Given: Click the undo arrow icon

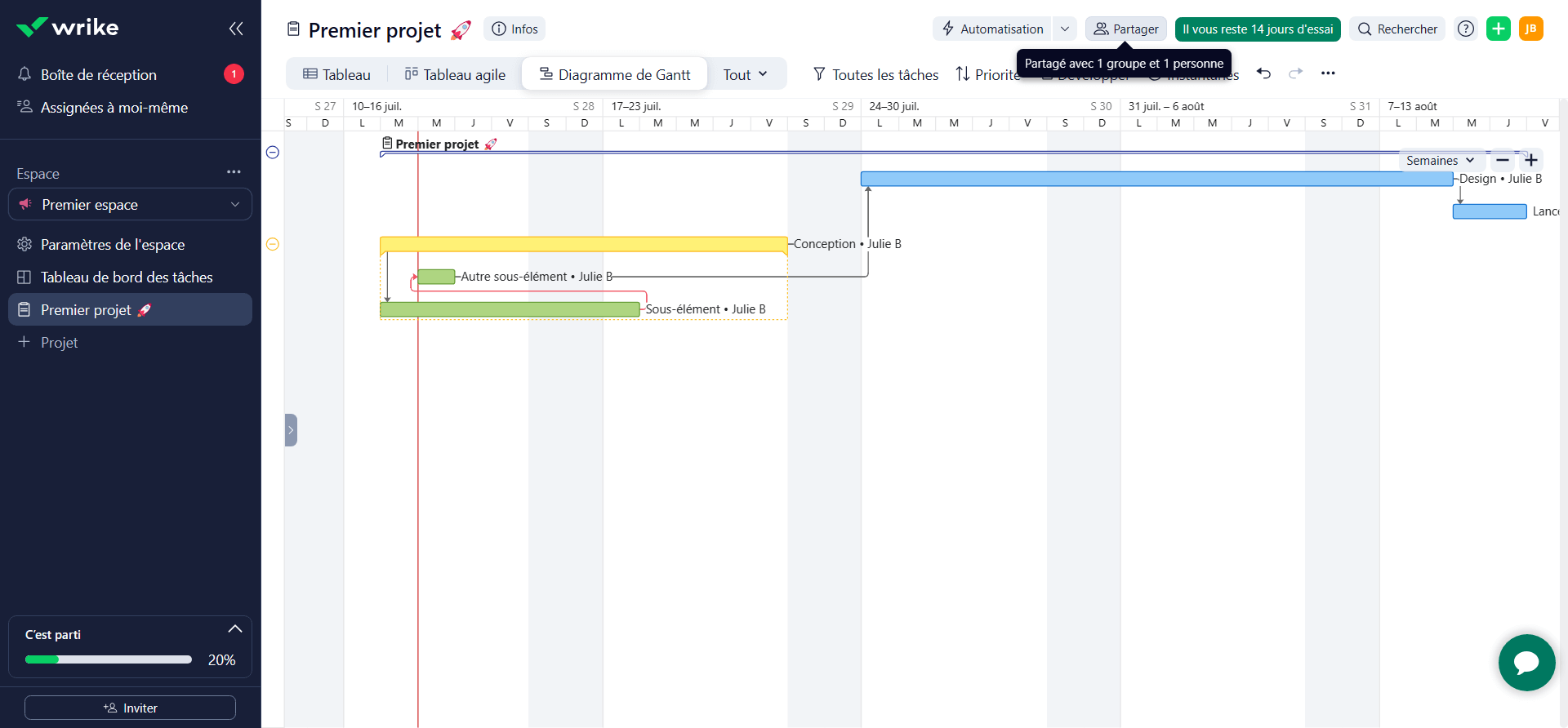Looking at the screenshot, I should click(1263, 73).
